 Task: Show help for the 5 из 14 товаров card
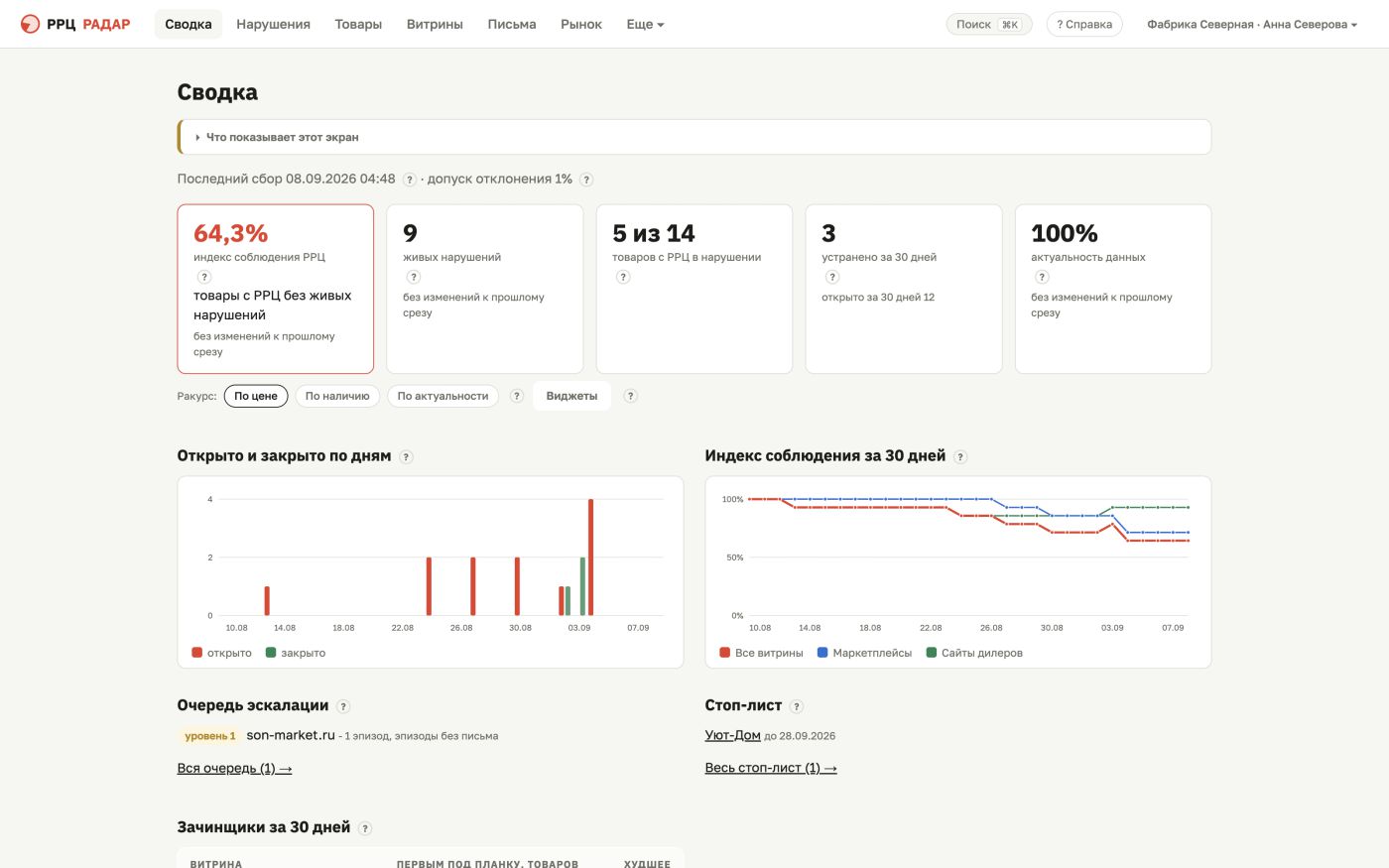click(623, 277)
